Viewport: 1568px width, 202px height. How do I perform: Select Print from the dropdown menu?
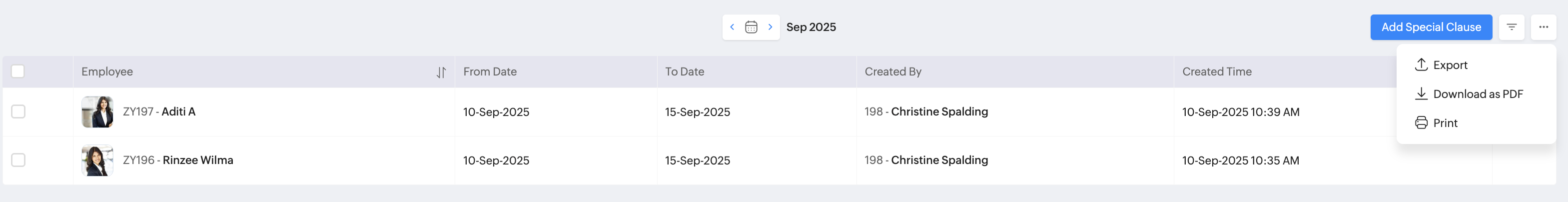point(1445,123)
